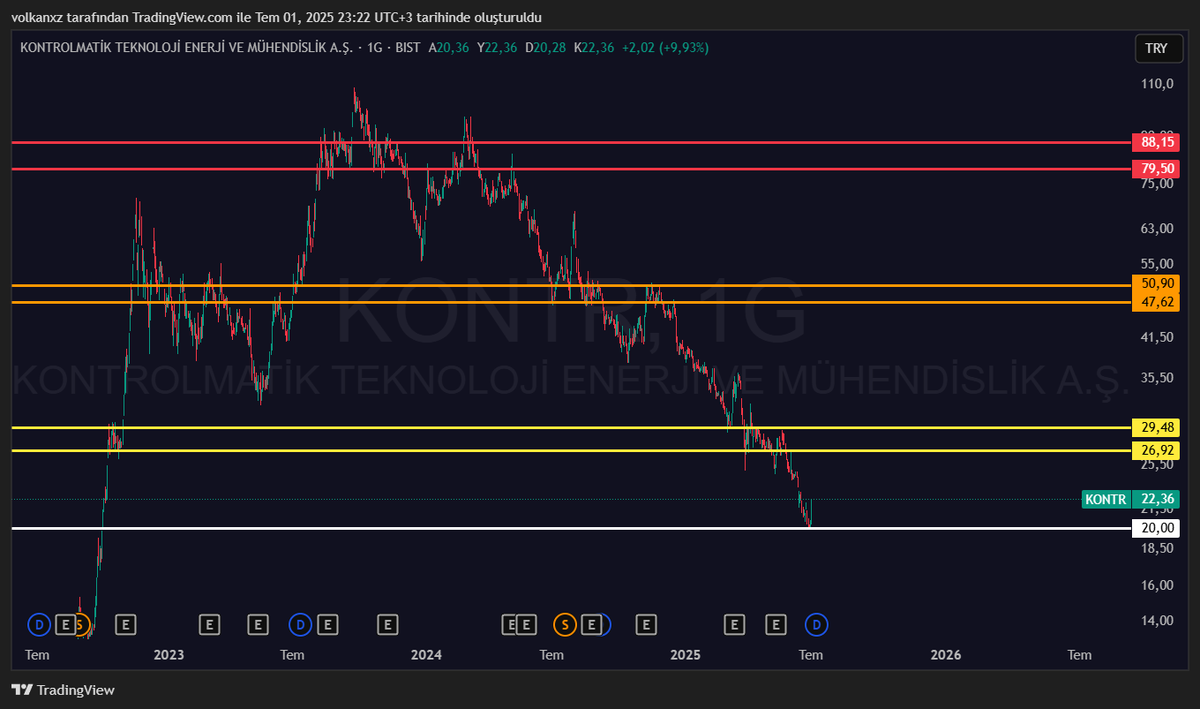Image resolution: width=1200 pixels, height=709 pixels.
Task: Click the orange S split marker after Tem 2024
Action: (x=565, y=625)
